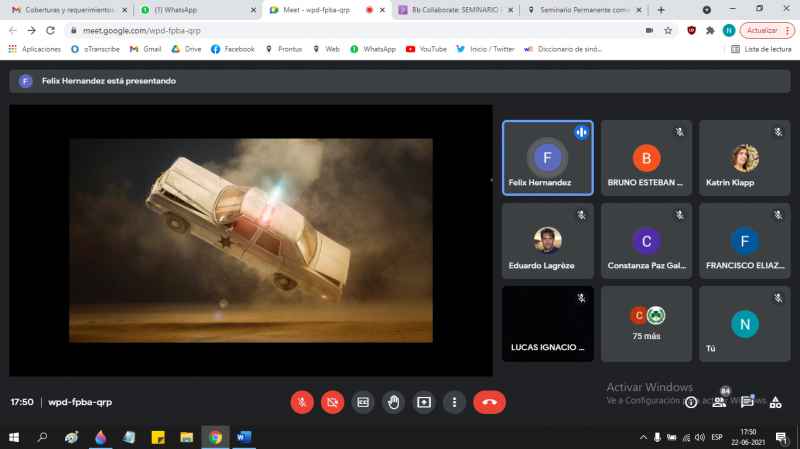Switch to Bb Collaborate SEMINARIO tab
Screen dimensions: 800x449
pyautogui.click(x=456, y=10)
